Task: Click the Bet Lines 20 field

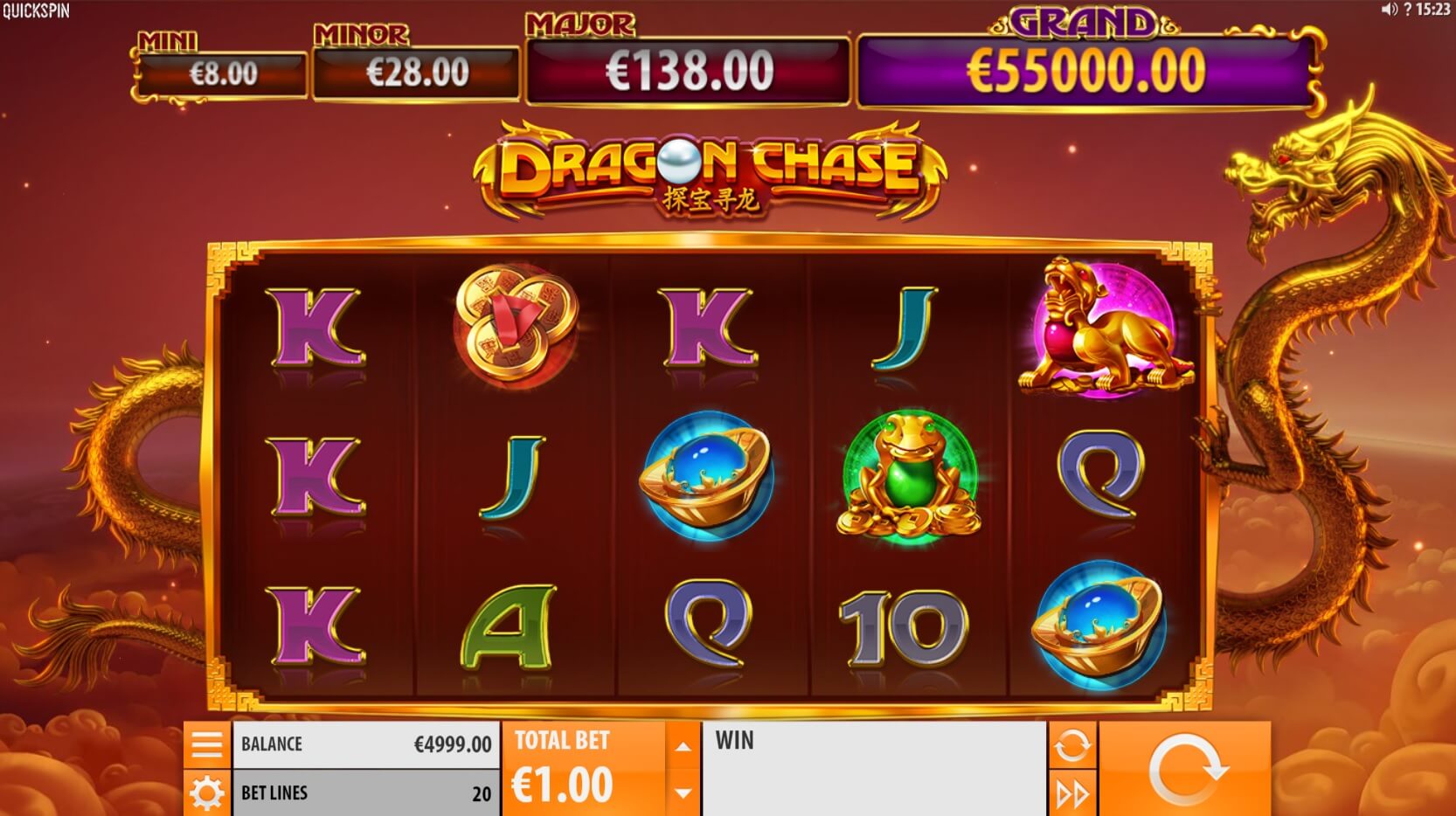Action: pyautogui.click(x=366, y=793)
